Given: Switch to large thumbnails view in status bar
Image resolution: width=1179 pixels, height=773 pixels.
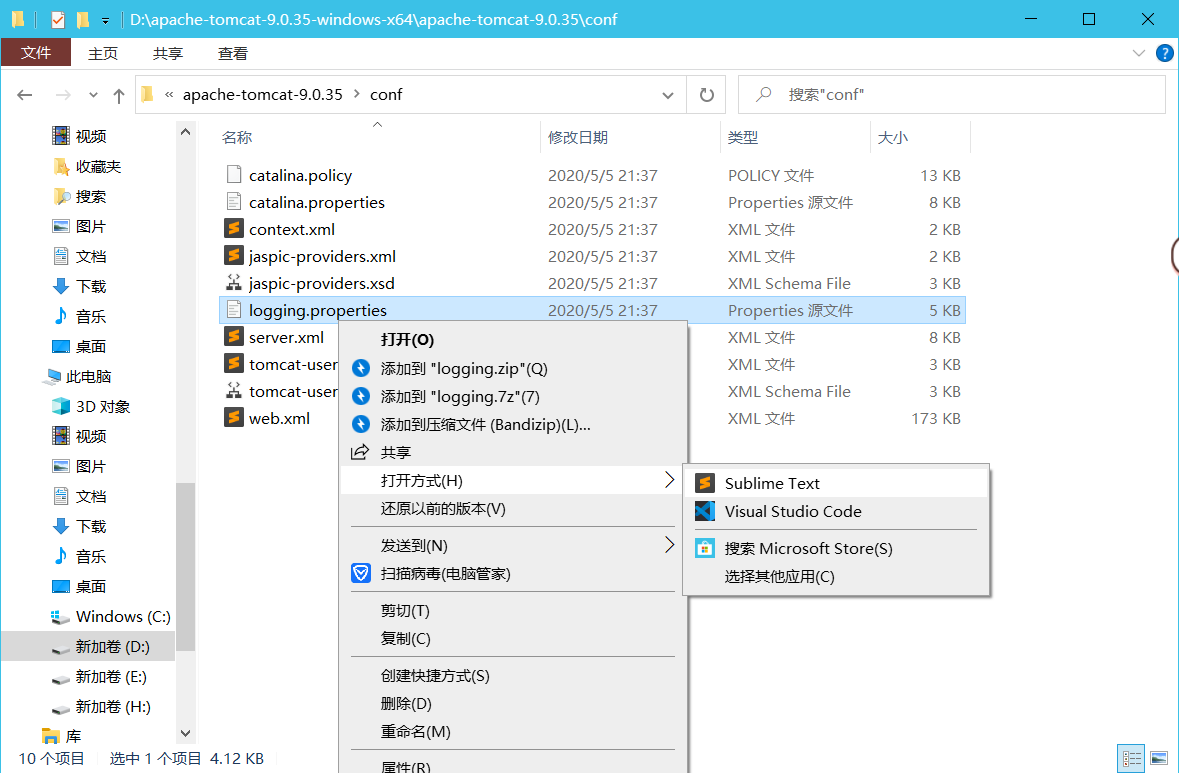Looking at the screenshot, I should click(1160, 758).
